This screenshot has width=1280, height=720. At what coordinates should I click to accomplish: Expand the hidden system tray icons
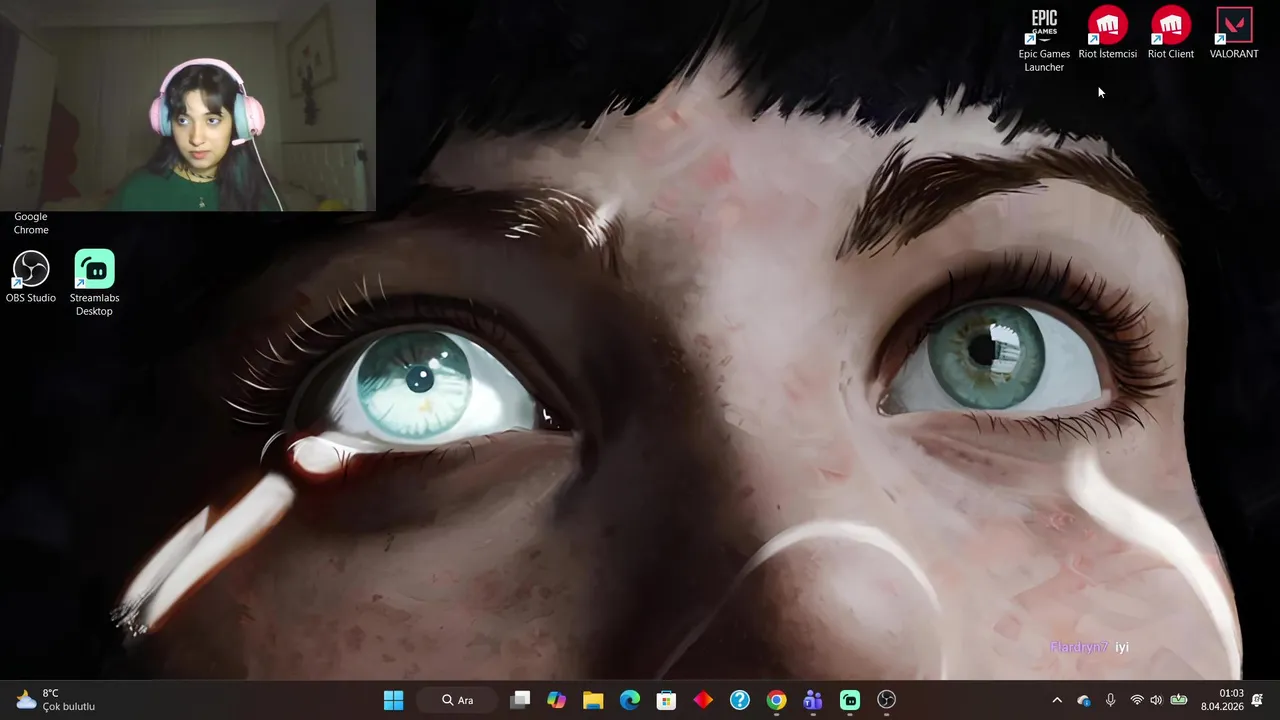(1057, 700)
